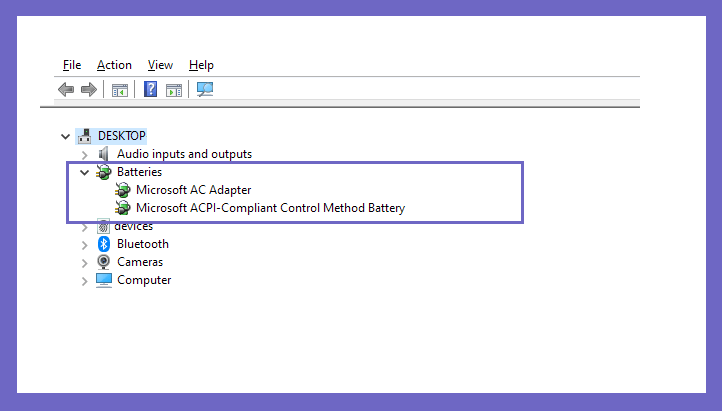Click the Microsoft AC Adapter battery icon
722x411 pixels.
point(122,190)
